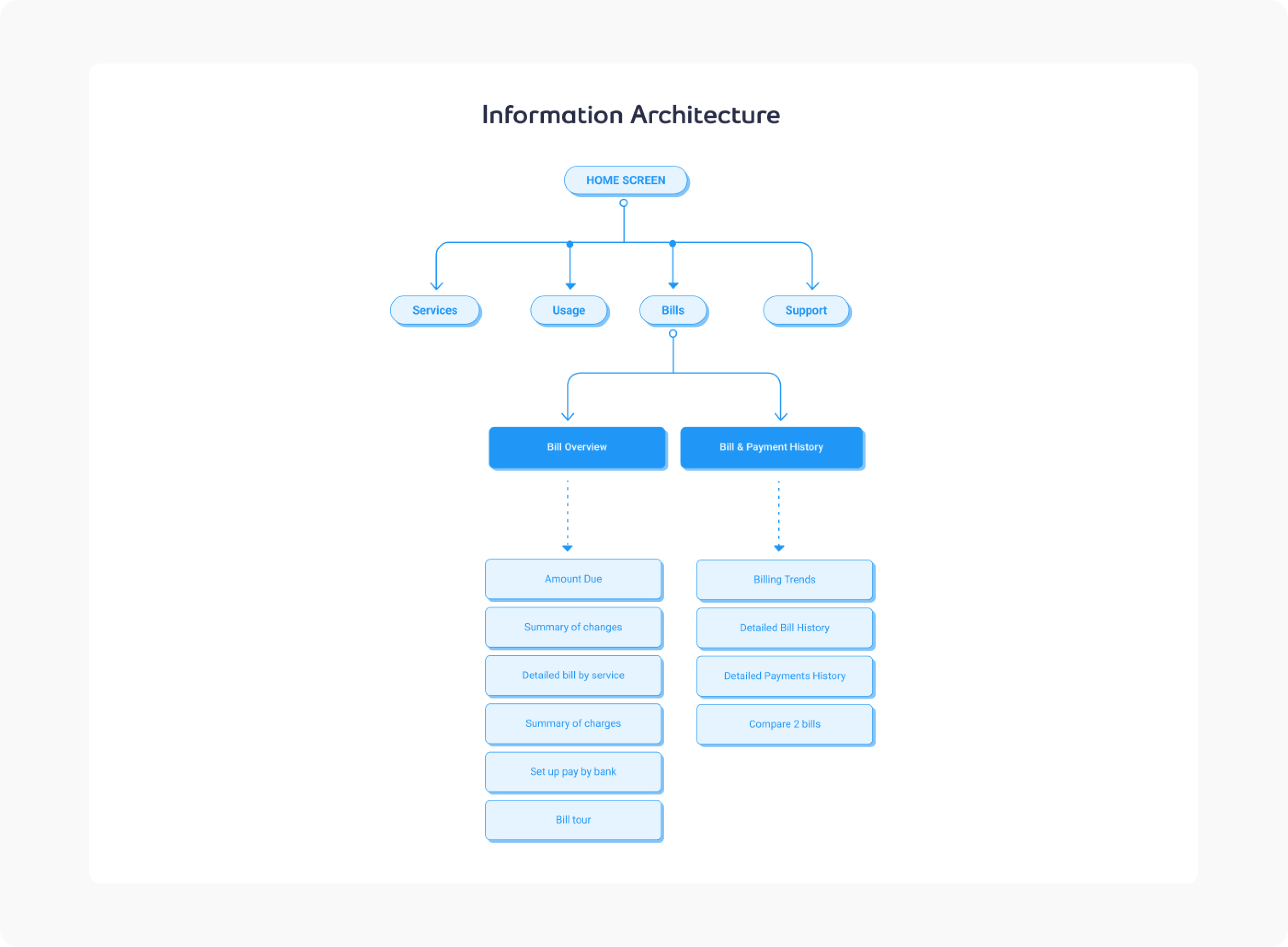Click the hollow connector circle below Bills
The height and width of the screenshot is (947, 1288).
coord(673,334)
